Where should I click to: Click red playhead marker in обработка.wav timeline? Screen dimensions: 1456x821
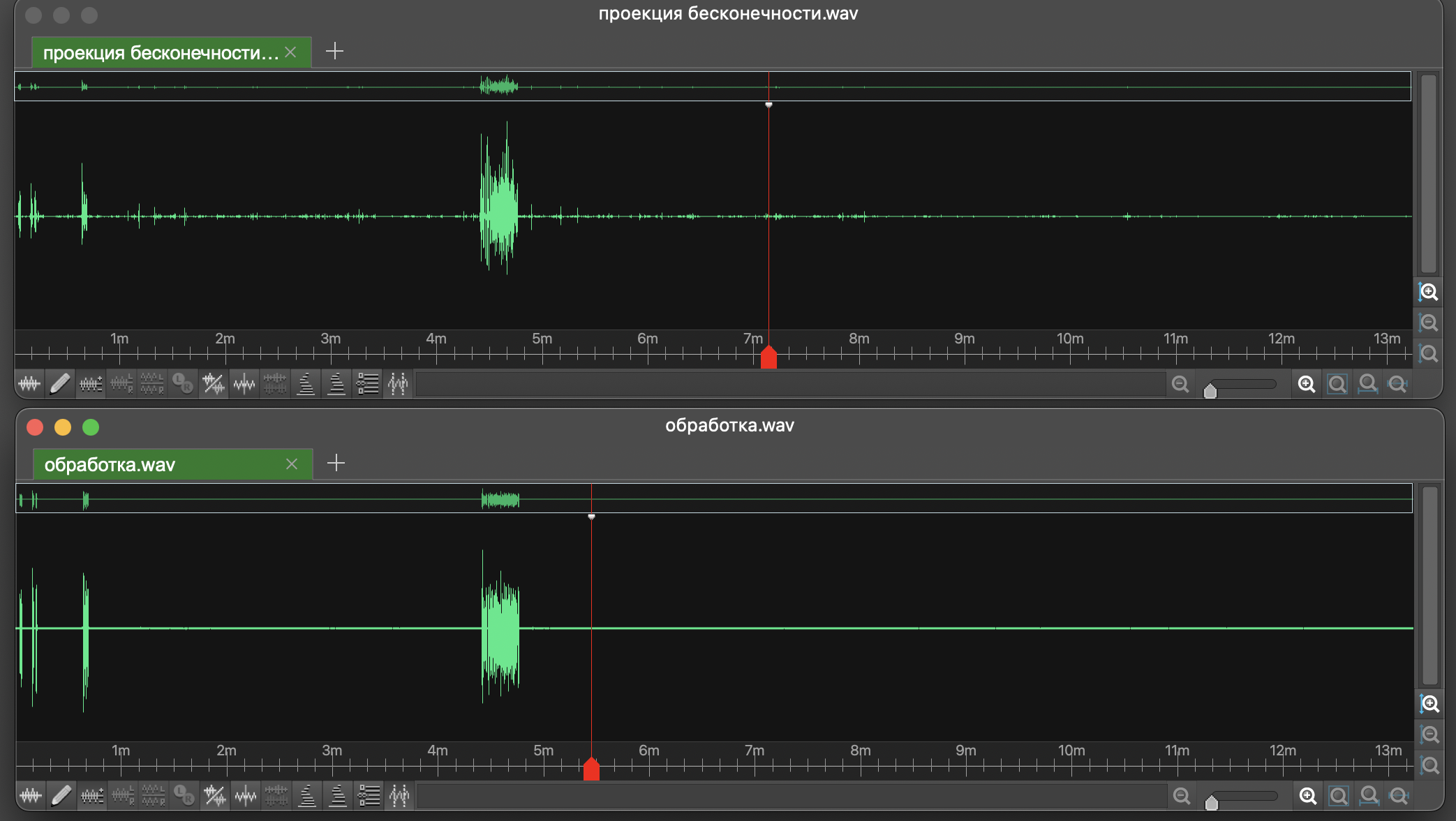click(591, 769)
